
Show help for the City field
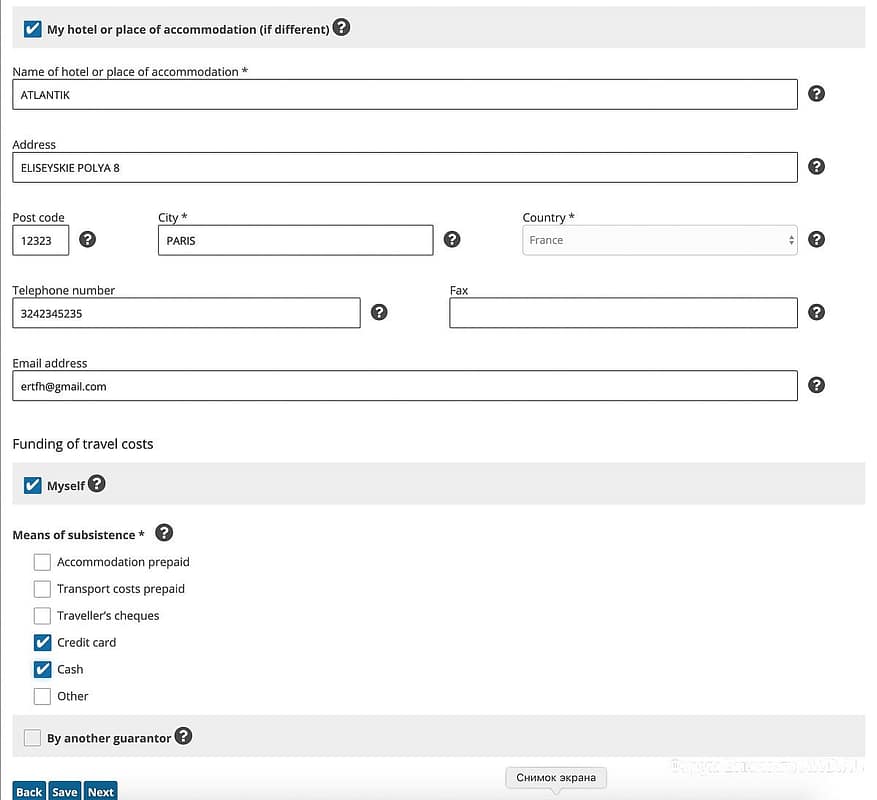(x=452, y=240)
